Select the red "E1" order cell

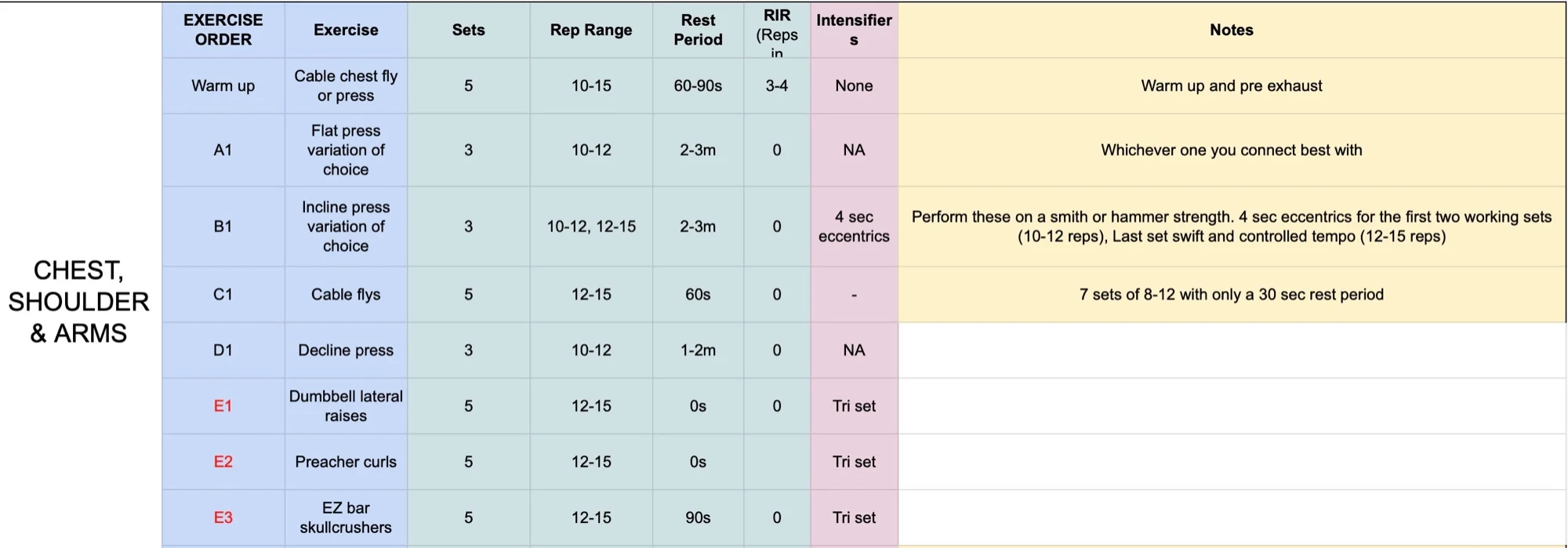pyautogui.click(x=223, y=406)
